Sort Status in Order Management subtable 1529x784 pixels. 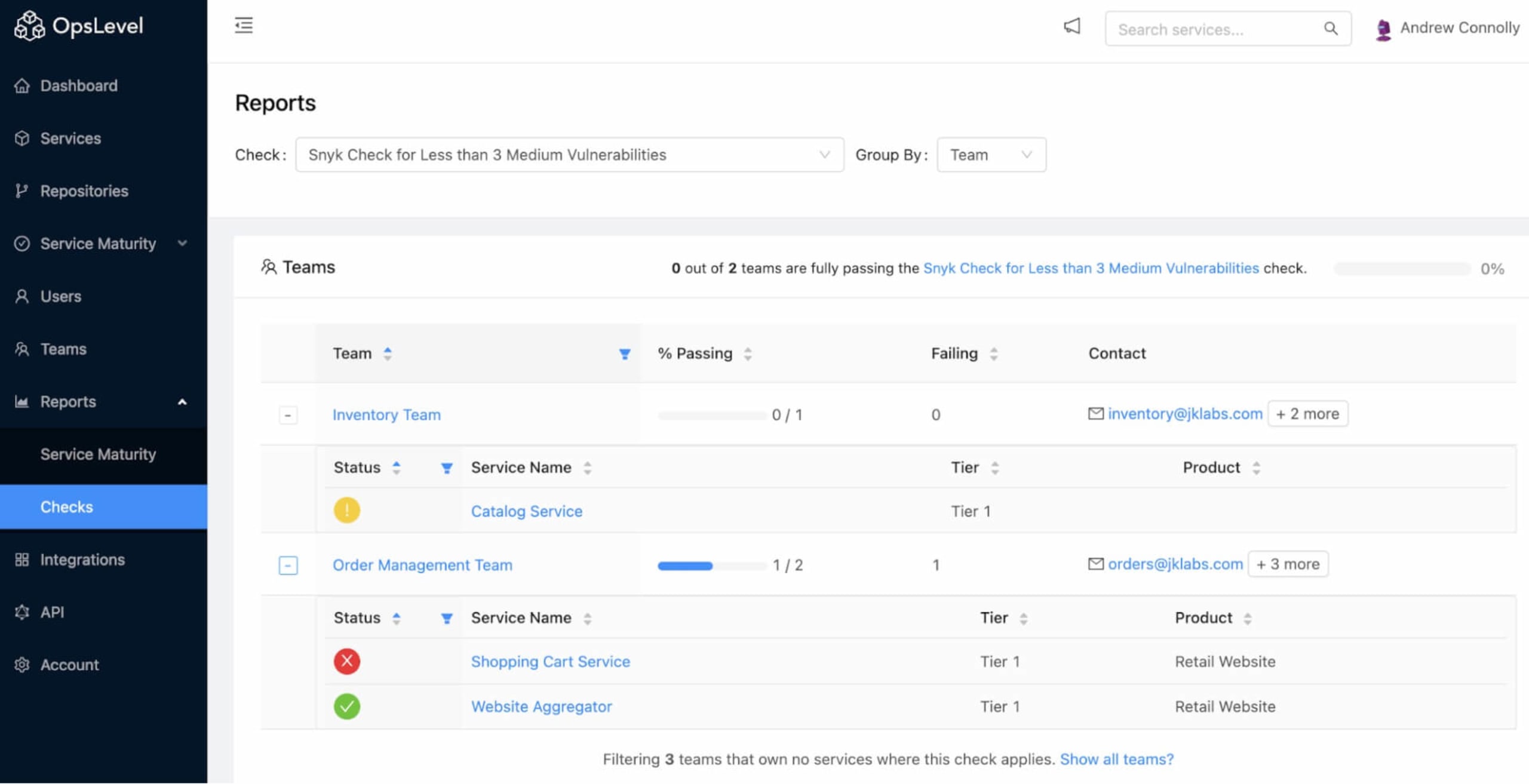(x=397, y=618)
